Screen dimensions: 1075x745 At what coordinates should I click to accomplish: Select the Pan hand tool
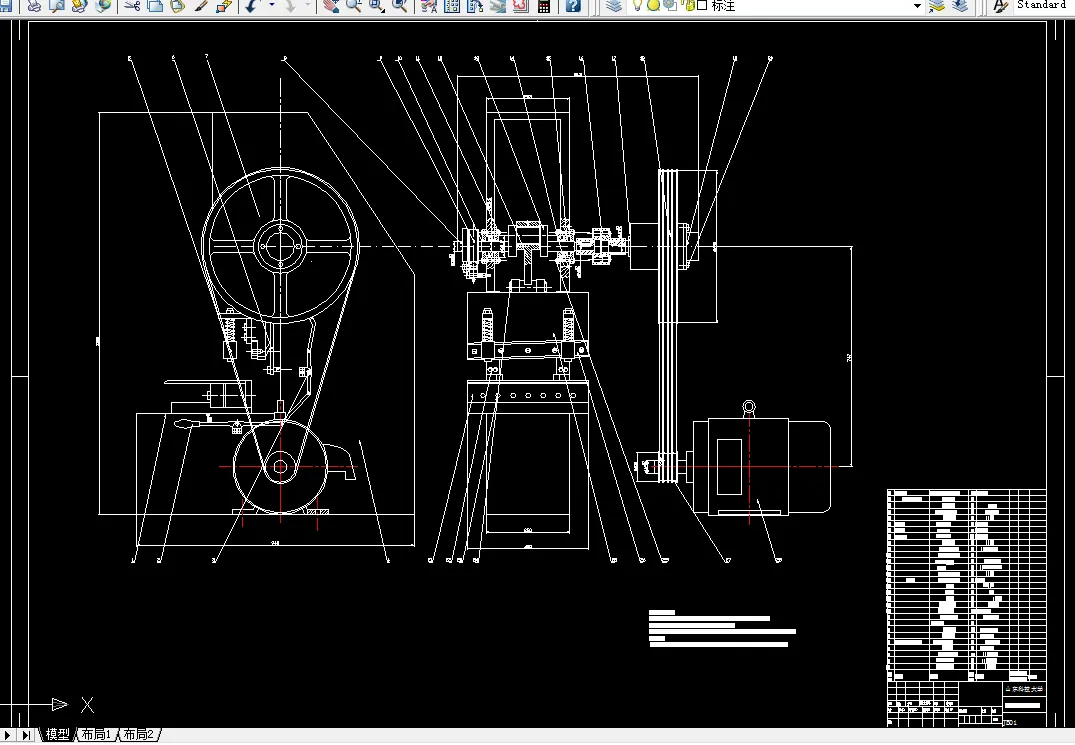(x=331, y=5)
